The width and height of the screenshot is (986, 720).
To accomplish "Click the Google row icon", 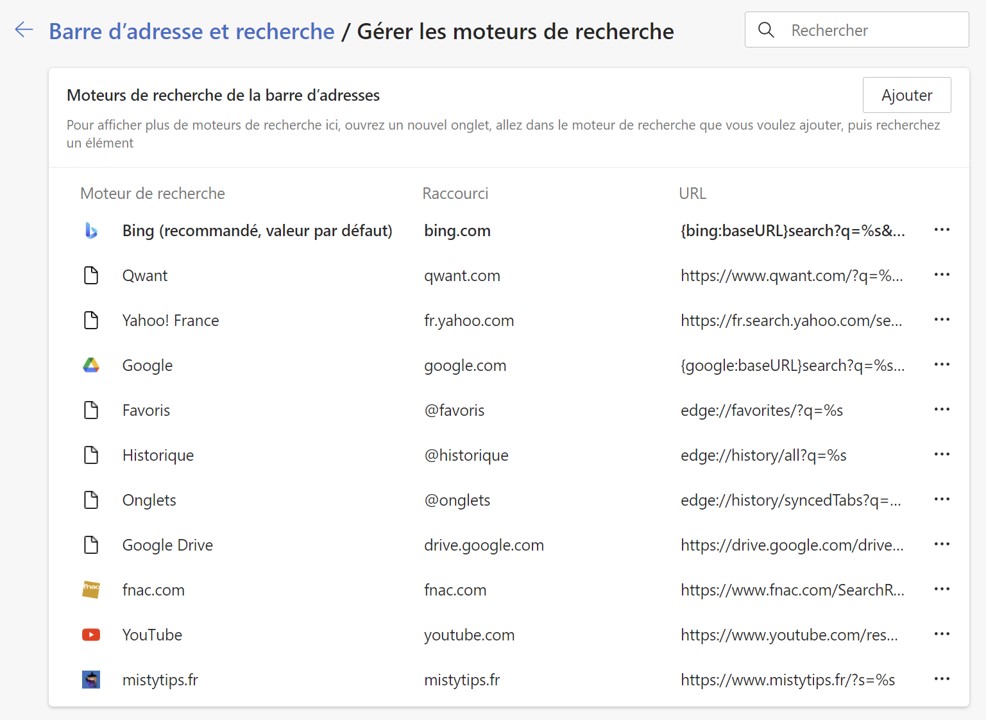I will (x=91, y=366).
